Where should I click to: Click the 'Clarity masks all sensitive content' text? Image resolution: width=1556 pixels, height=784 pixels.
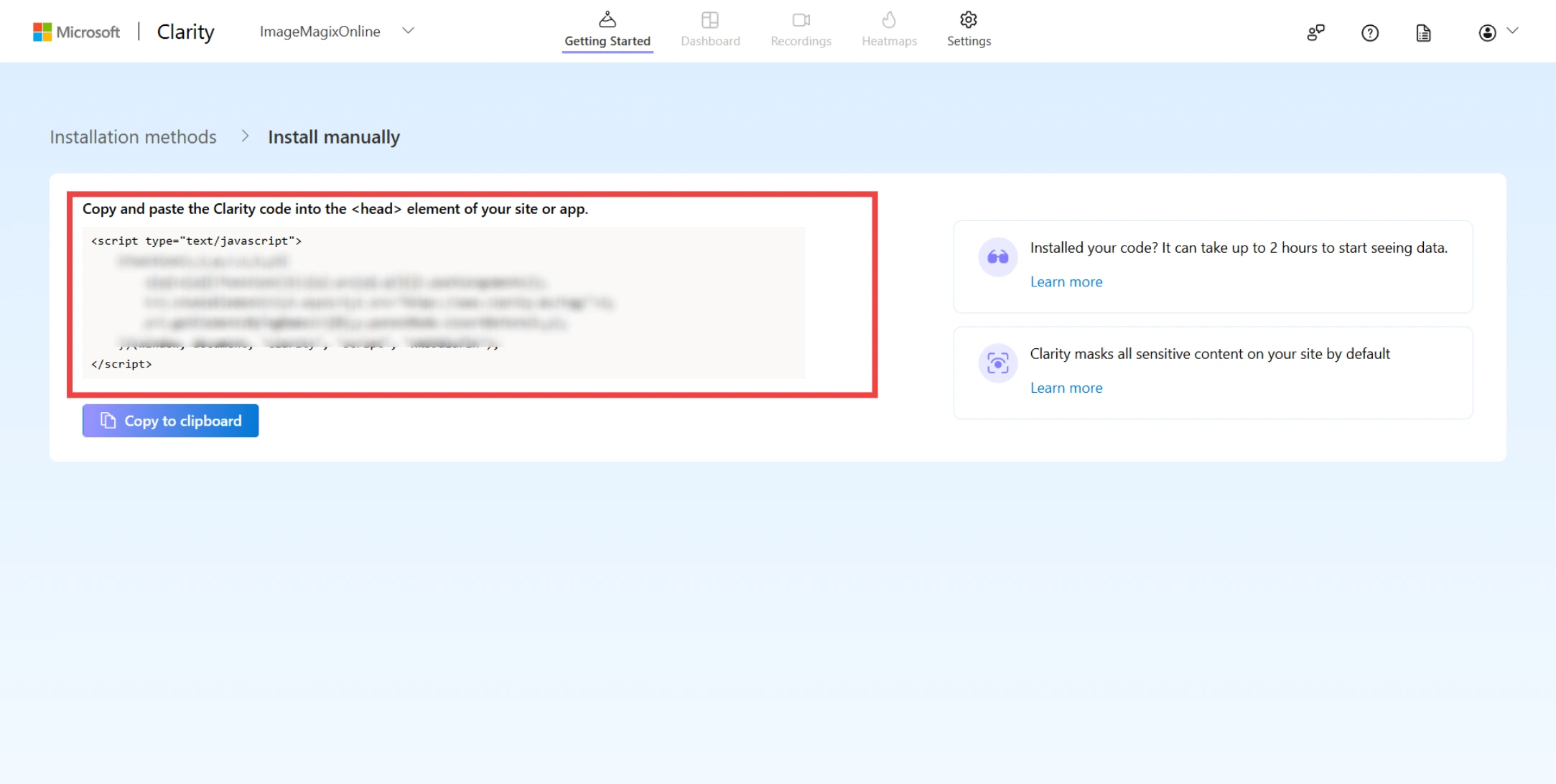[x=1210, y=354]
